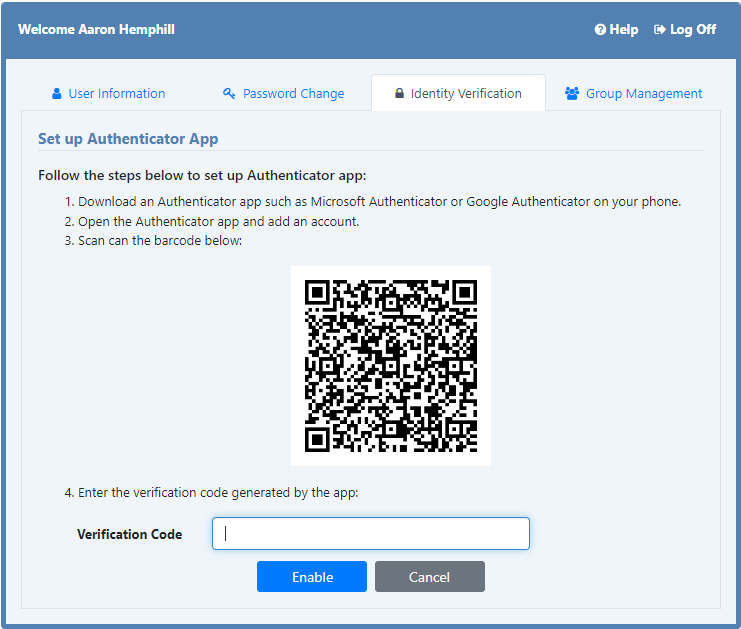Click the Help question mark icon
Viewport: 741px width, 629px height.
click(600, 30)
